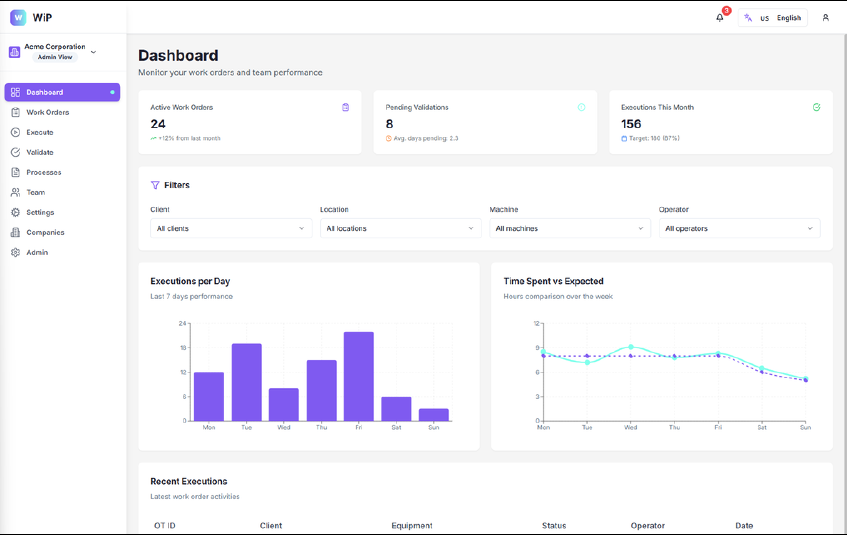Click the Acme Corporation building icon

click(15, 52)
